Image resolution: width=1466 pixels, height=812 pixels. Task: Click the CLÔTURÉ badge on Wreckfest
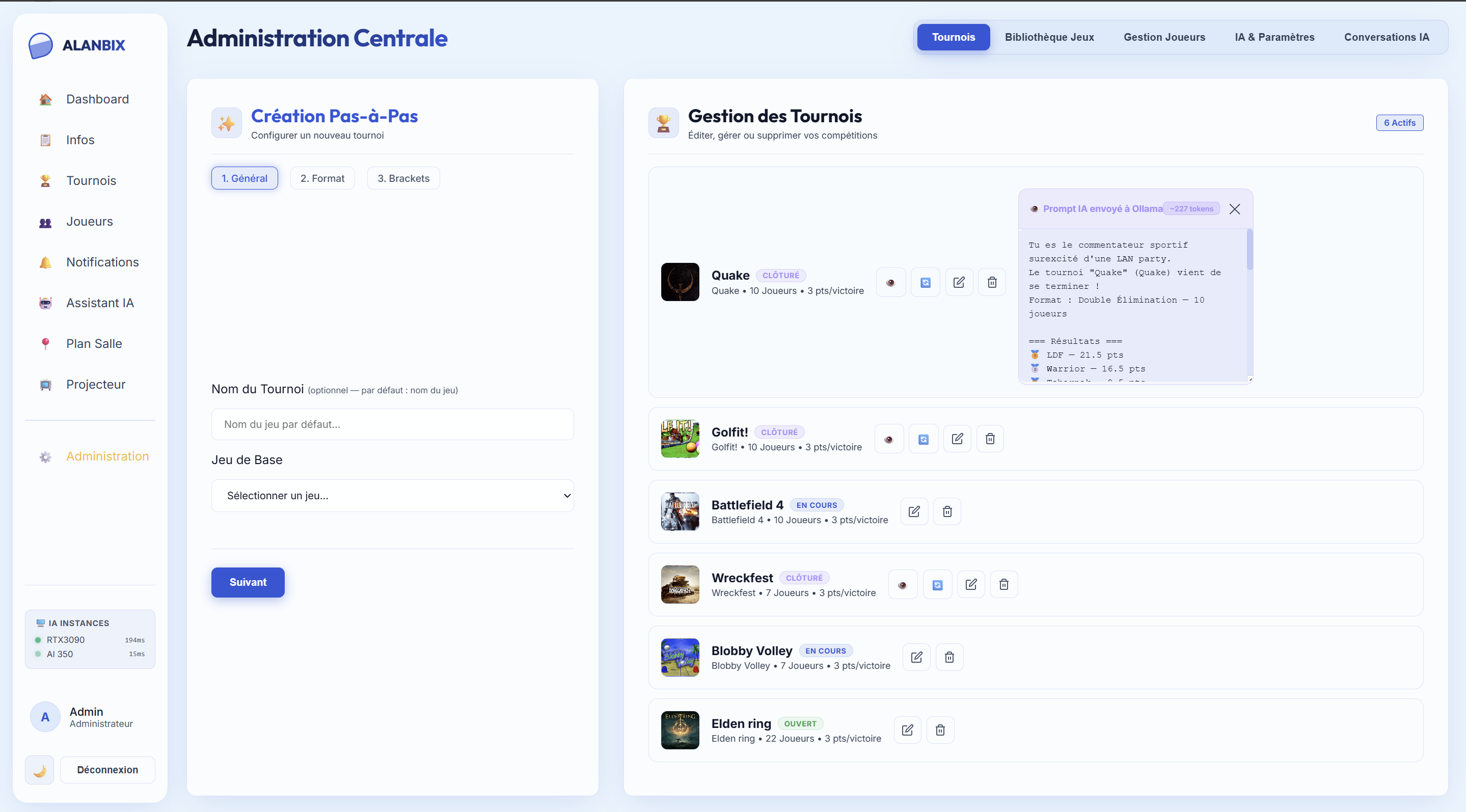click(x=804, y=578)
